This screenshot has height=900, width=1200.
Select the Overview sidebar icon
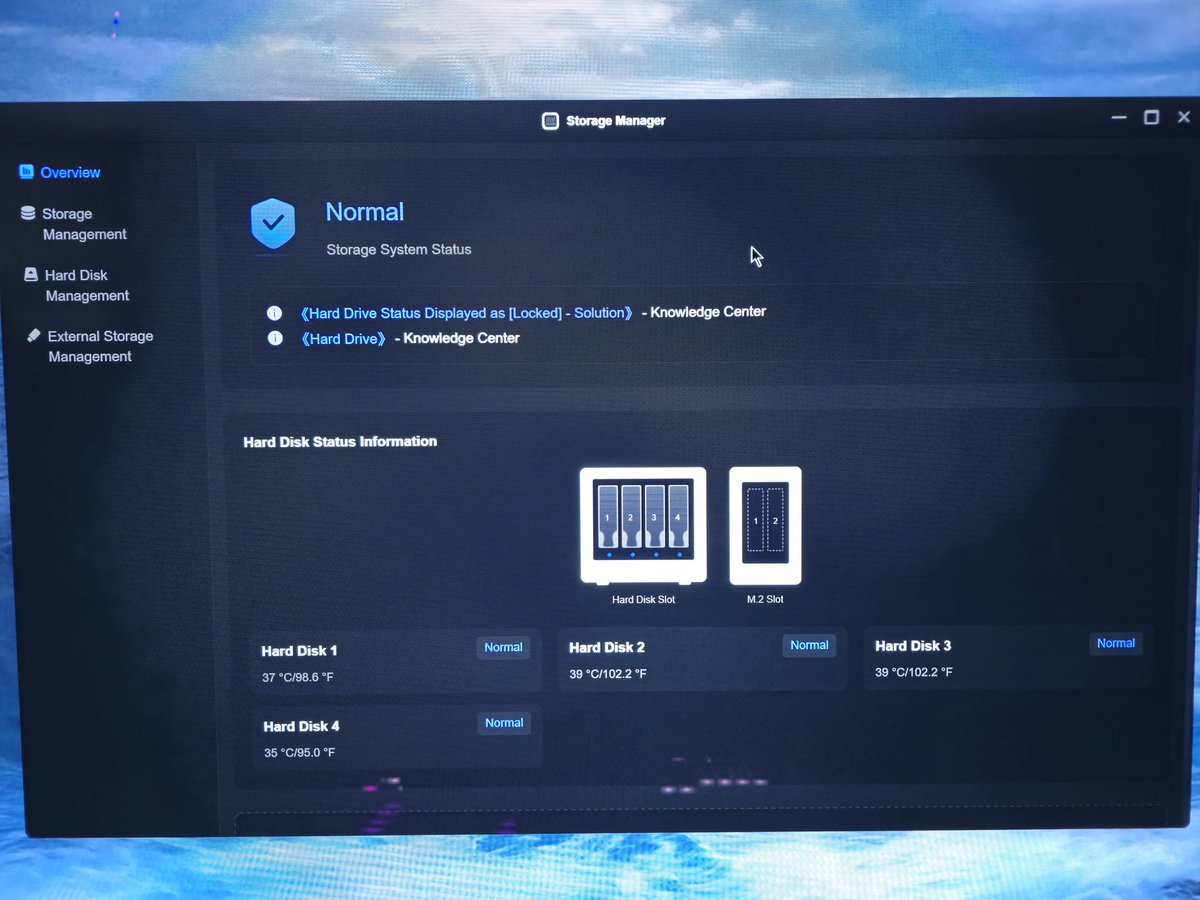click(x=28, y=172)
